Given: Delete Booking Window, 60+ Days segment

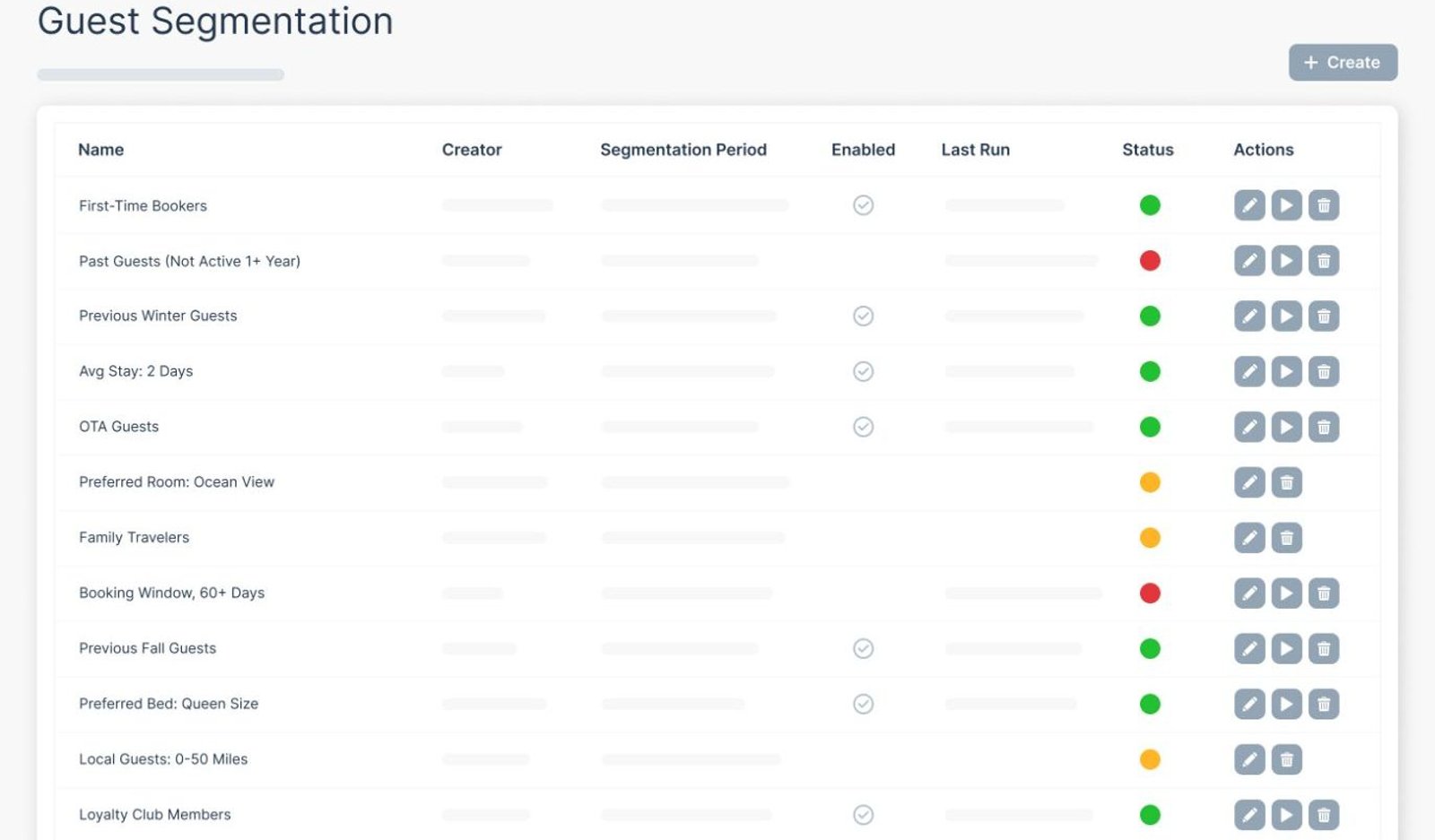Looking at the screenshot, I should pos(1324,593).
